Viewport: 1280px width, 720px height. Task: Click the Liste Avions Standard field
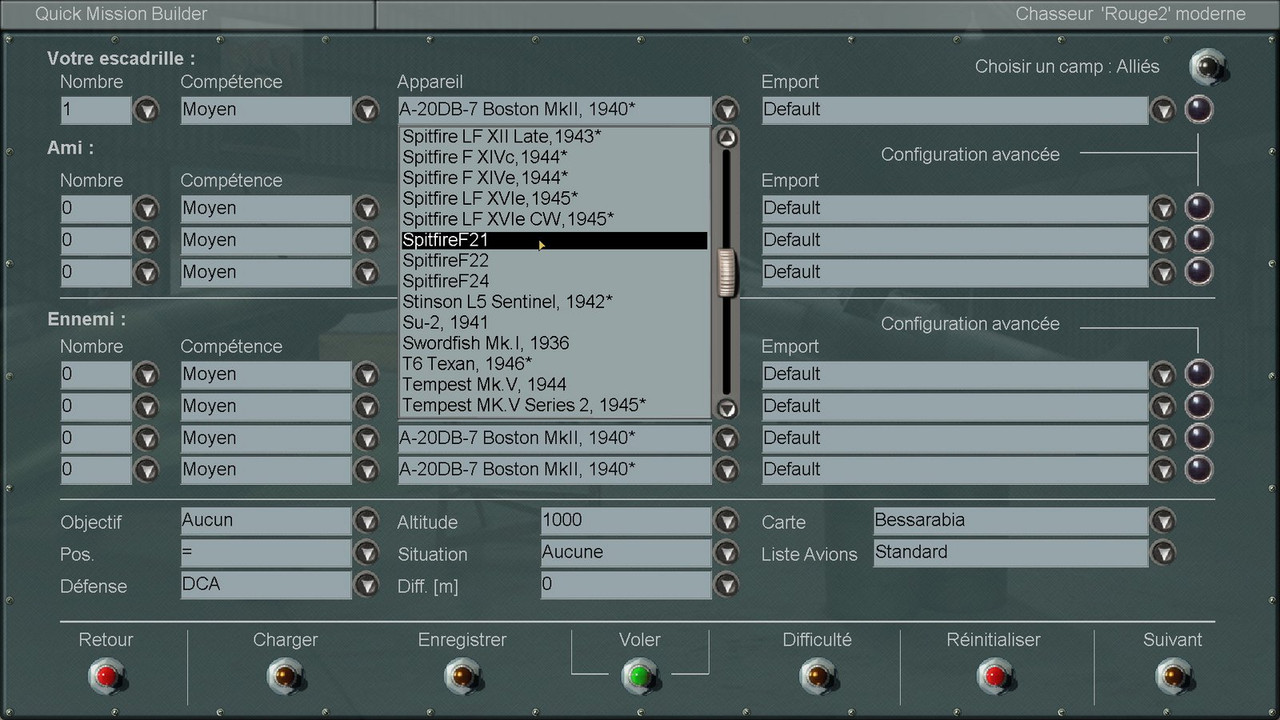point(1010,553)
